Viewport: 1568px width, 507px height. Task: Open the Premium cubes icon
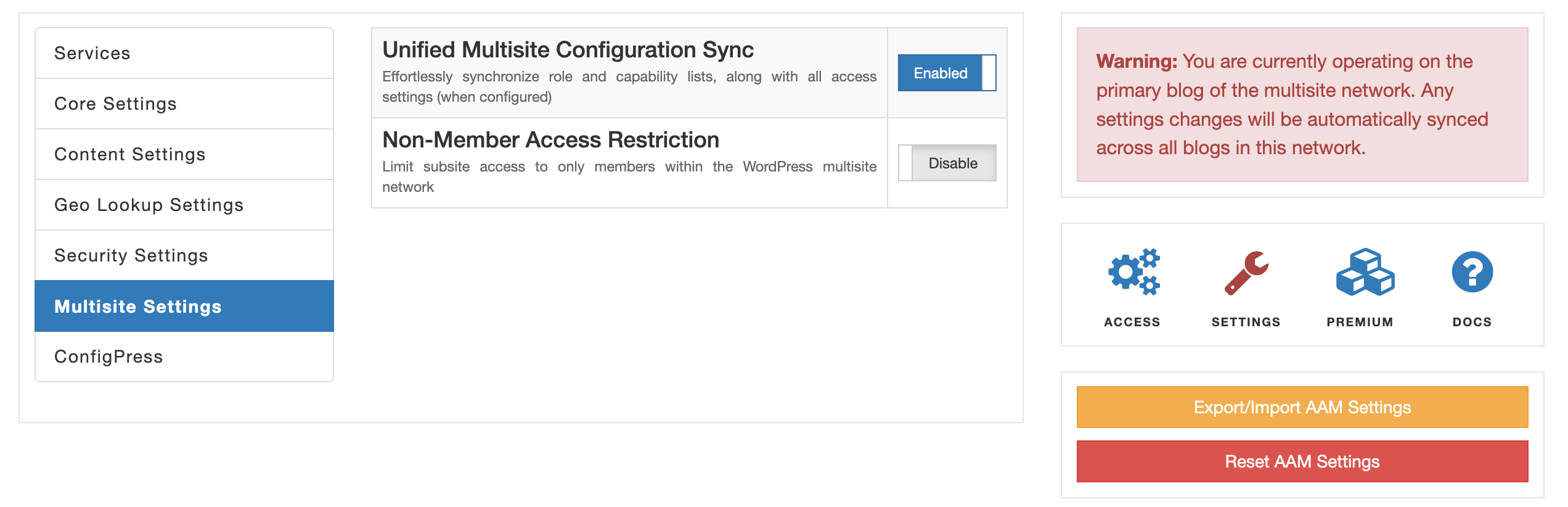[1365, 272]
